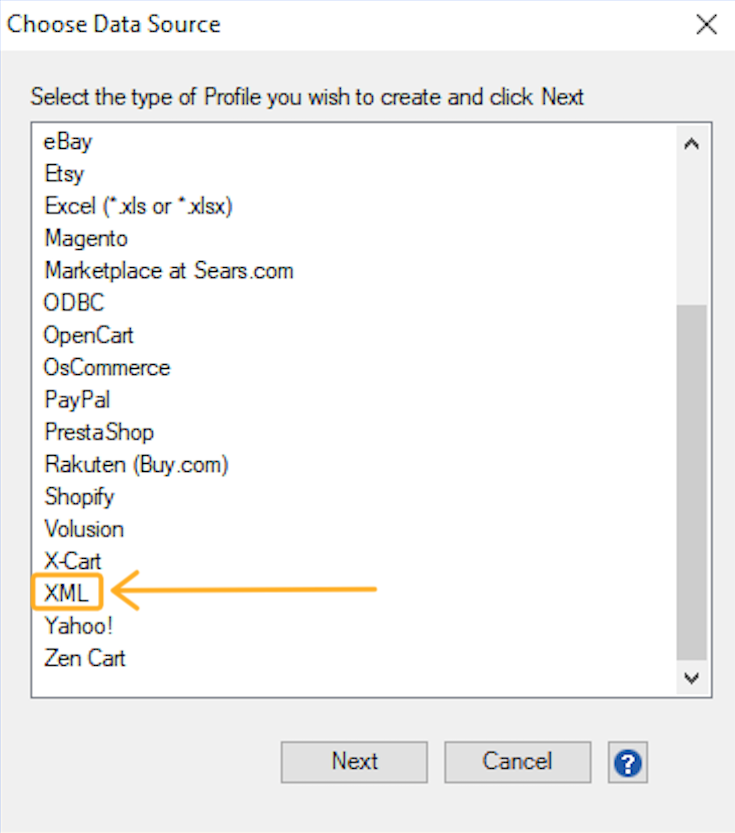
Task: Pick OpenCart from the list
Action: pos(89,335)
